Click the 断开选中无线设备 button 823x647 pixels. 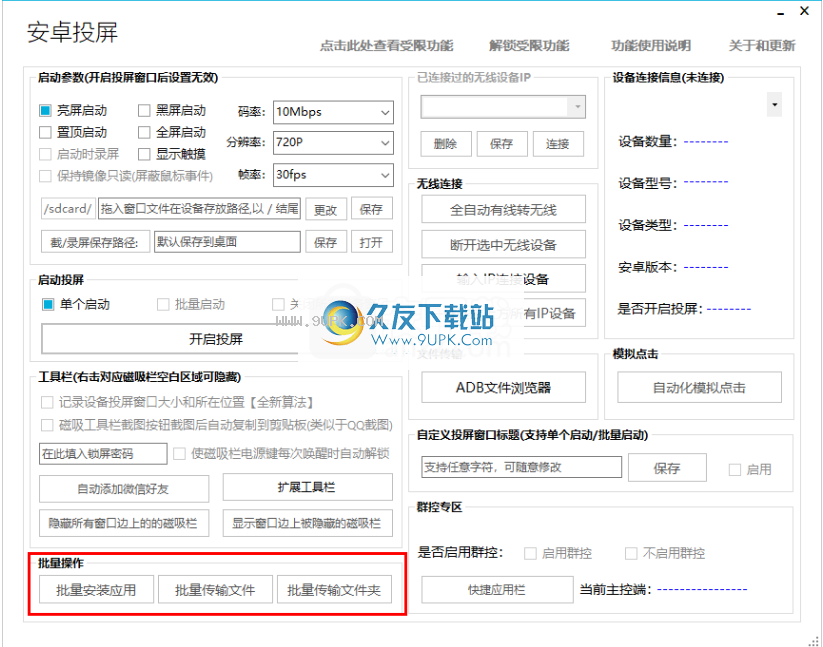coord(503,245)
